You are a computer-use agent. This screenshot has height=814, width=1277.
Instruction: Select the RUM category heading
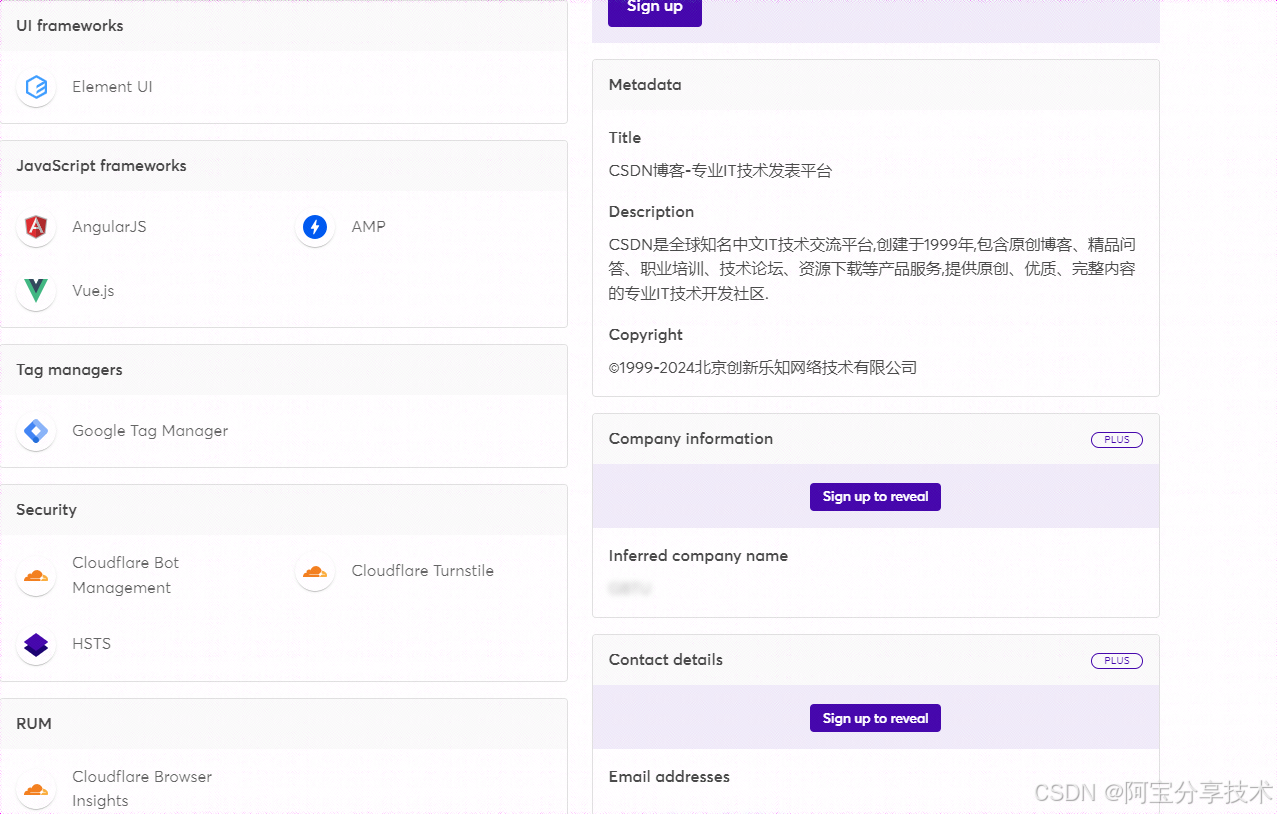click(34, 724)
